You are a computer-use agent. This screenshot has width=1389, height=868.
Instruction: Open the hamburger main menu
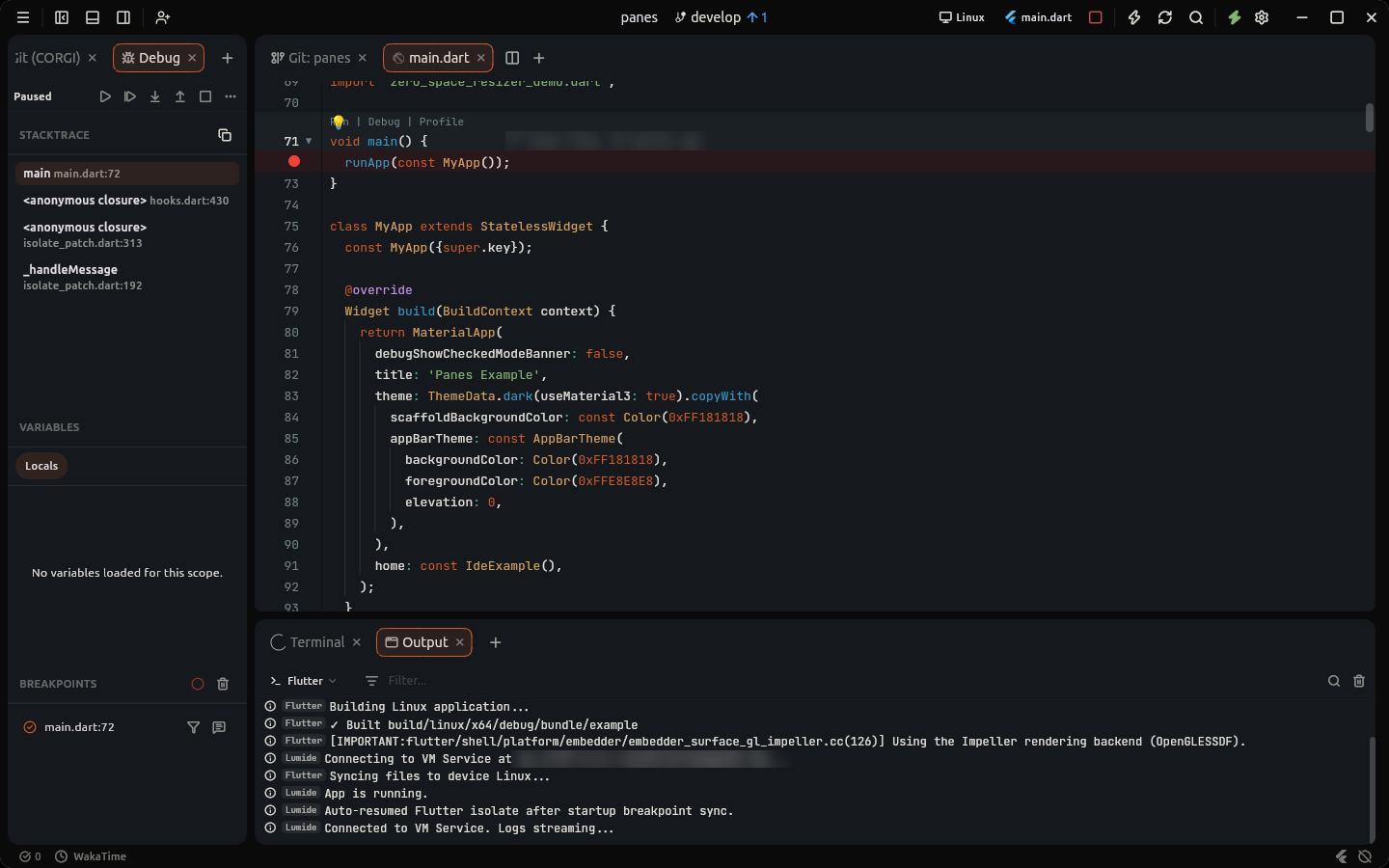[x=23, y=17]
